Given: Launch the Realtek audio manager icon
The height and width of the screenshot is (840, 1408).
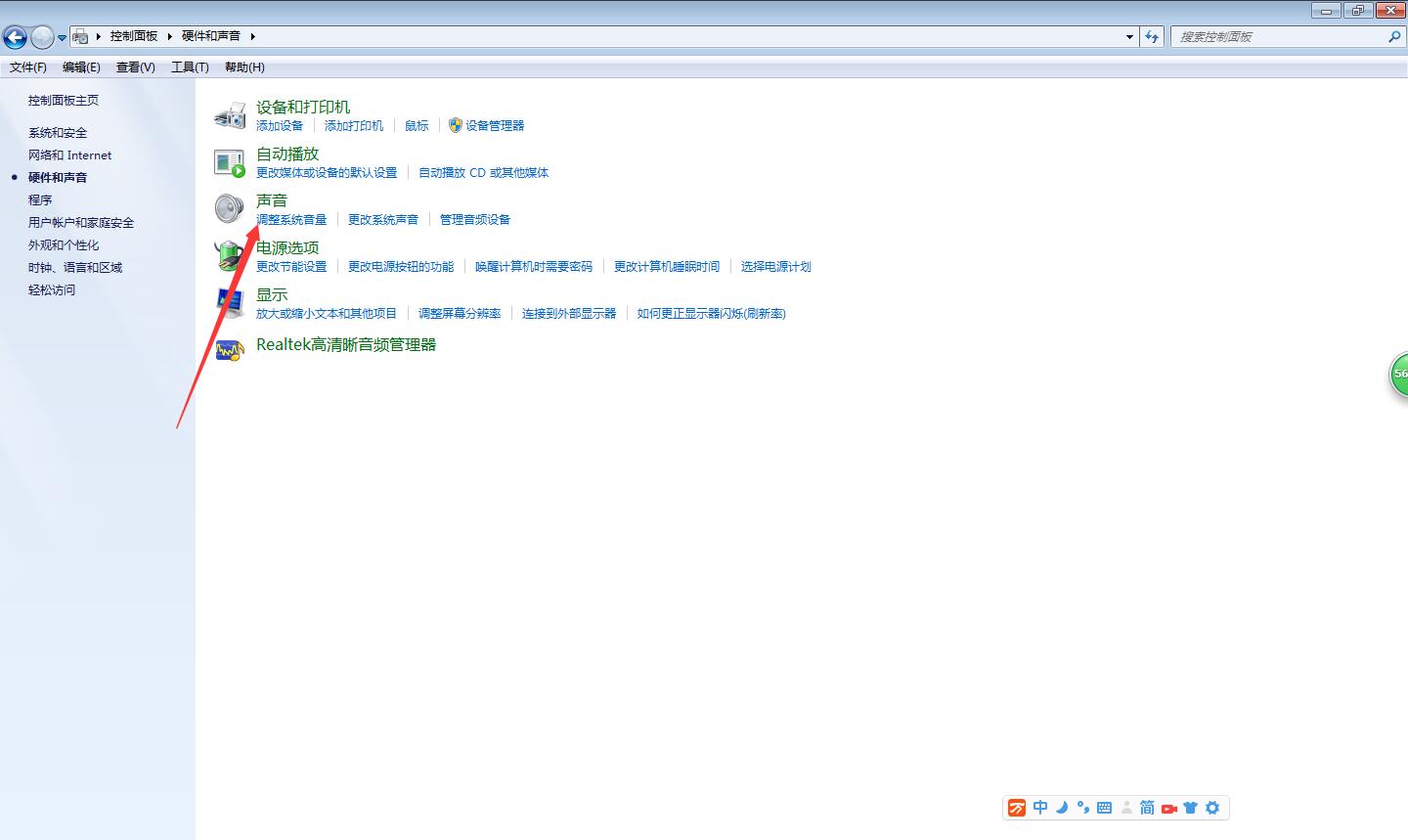Looking at the screenshot, I should 230,349.
